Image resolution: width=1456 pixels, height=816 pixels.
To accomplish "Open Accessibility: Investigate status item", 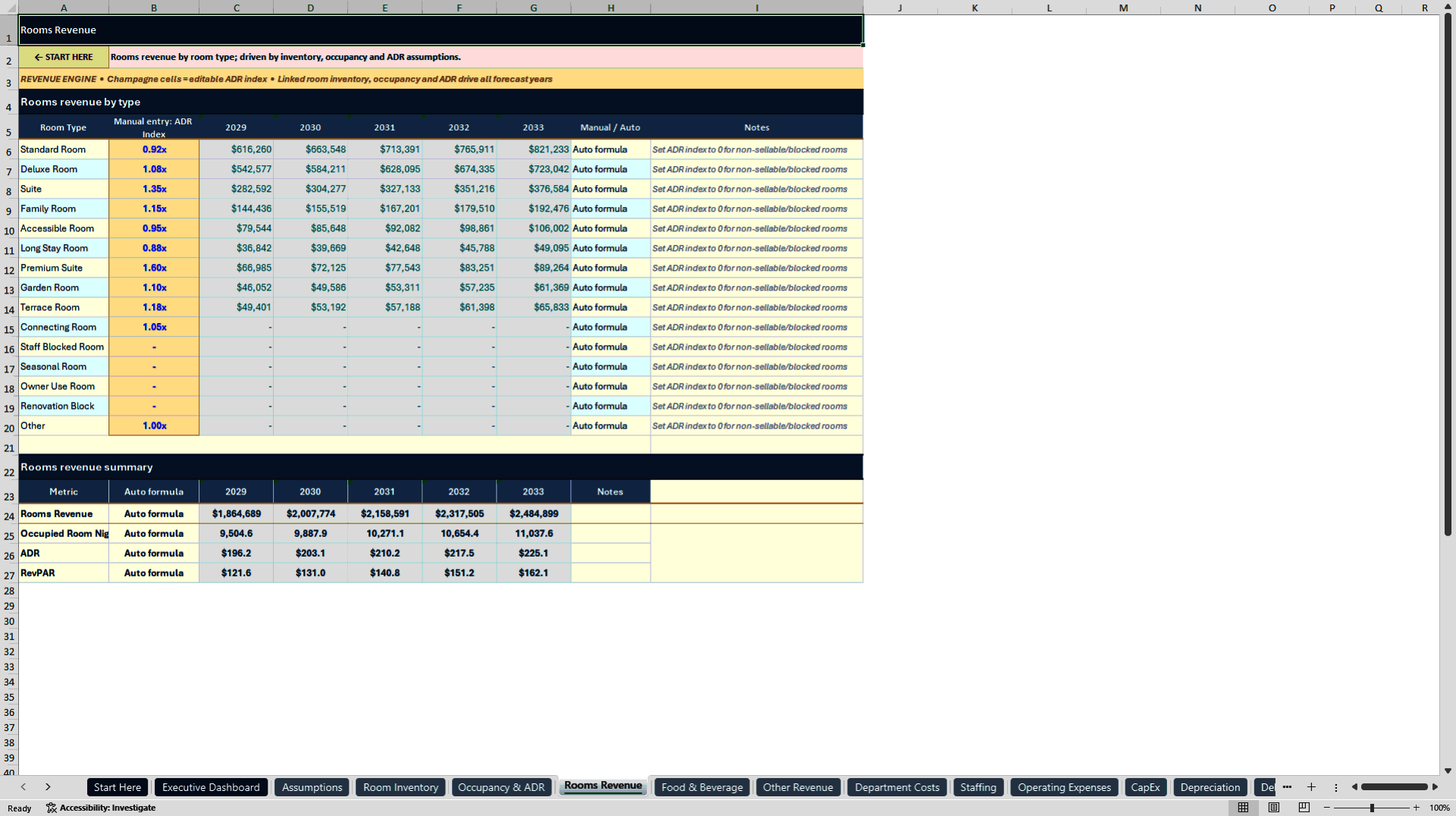I will click(101, 808).
